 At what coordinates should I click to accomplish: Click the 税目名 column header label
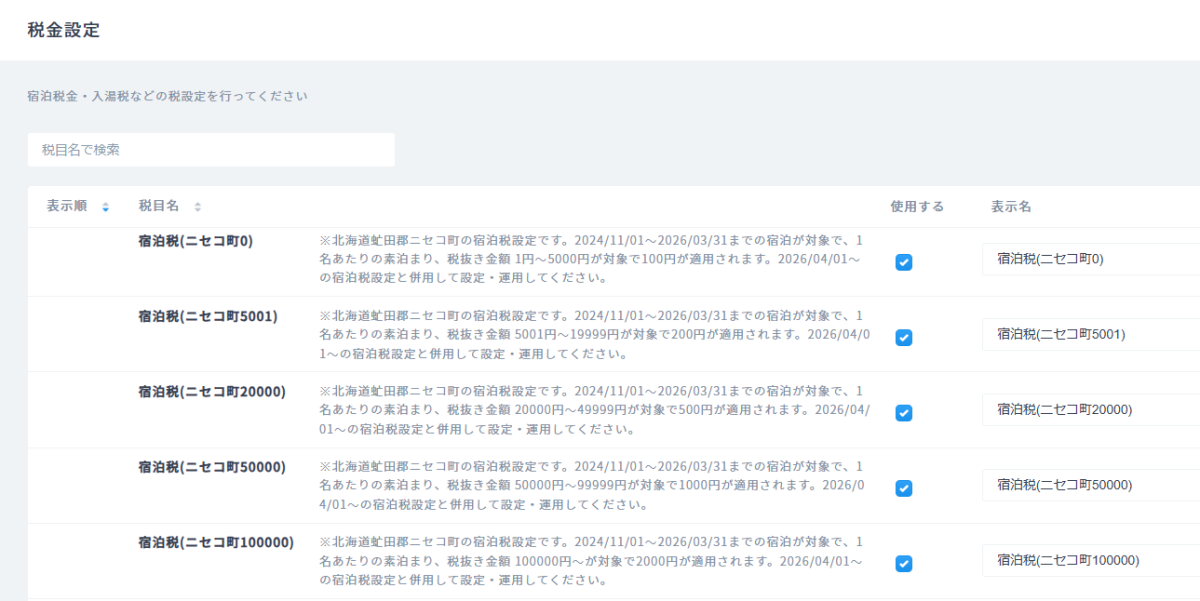pyautogui.click(x=159, y=206)
